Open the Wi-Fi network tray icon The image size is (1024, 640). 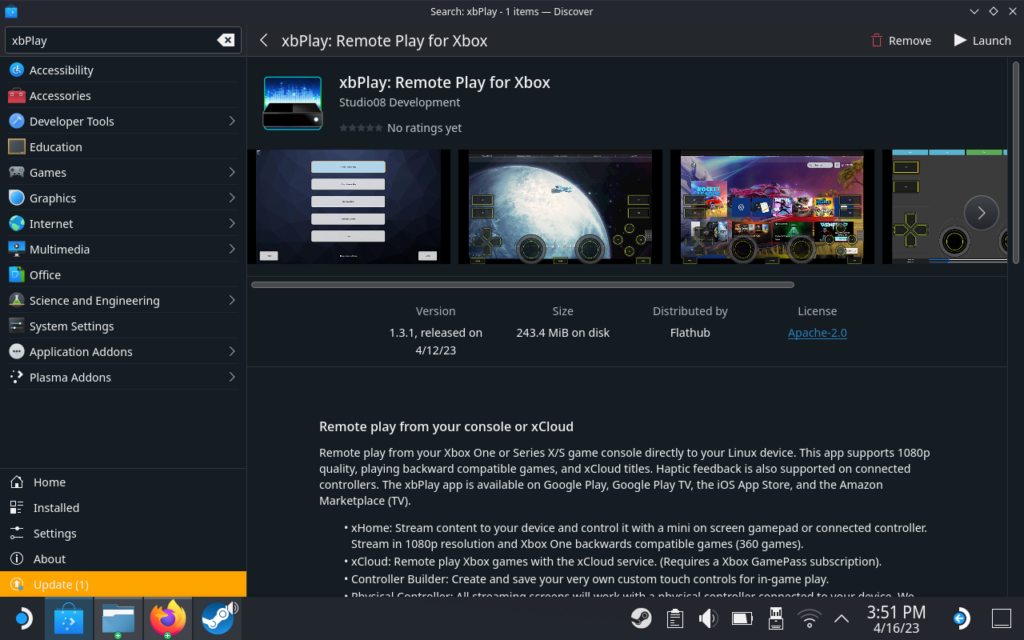coord(809,618)
